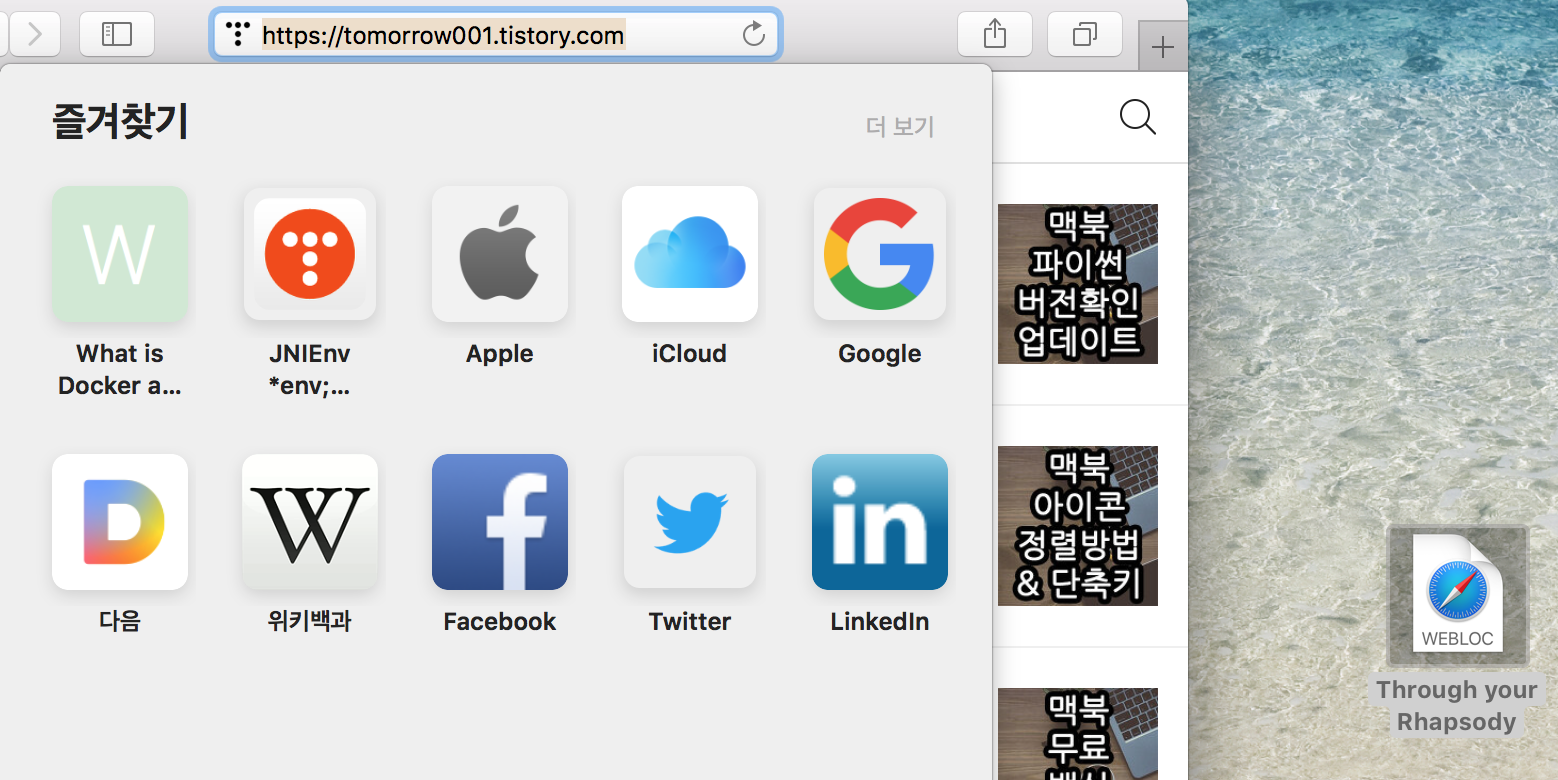Image resolution: width=1558 pixels, height=780 pixels.
Task: Reload the current tistory page
Action: (754, 33)
